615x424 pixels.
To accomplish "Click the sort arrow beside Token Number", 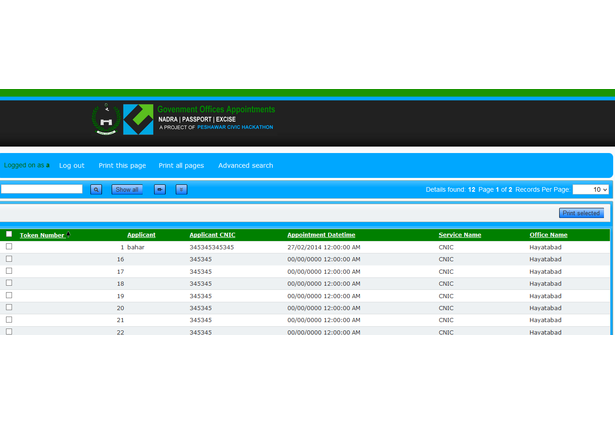I will coord(68,235).
